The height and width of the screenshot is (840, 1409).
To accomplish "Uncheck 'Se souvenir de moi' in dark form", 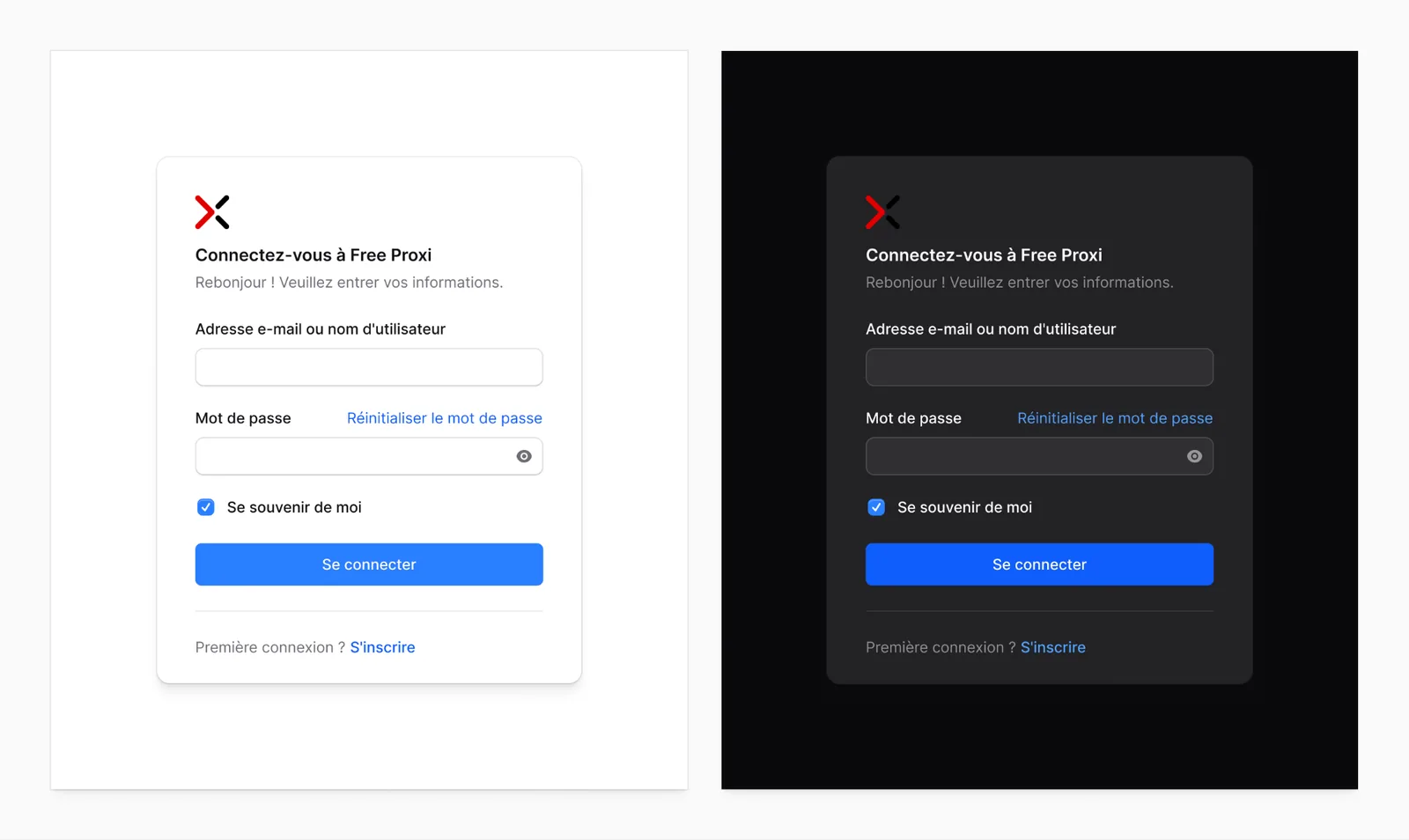I will point(876,507).
